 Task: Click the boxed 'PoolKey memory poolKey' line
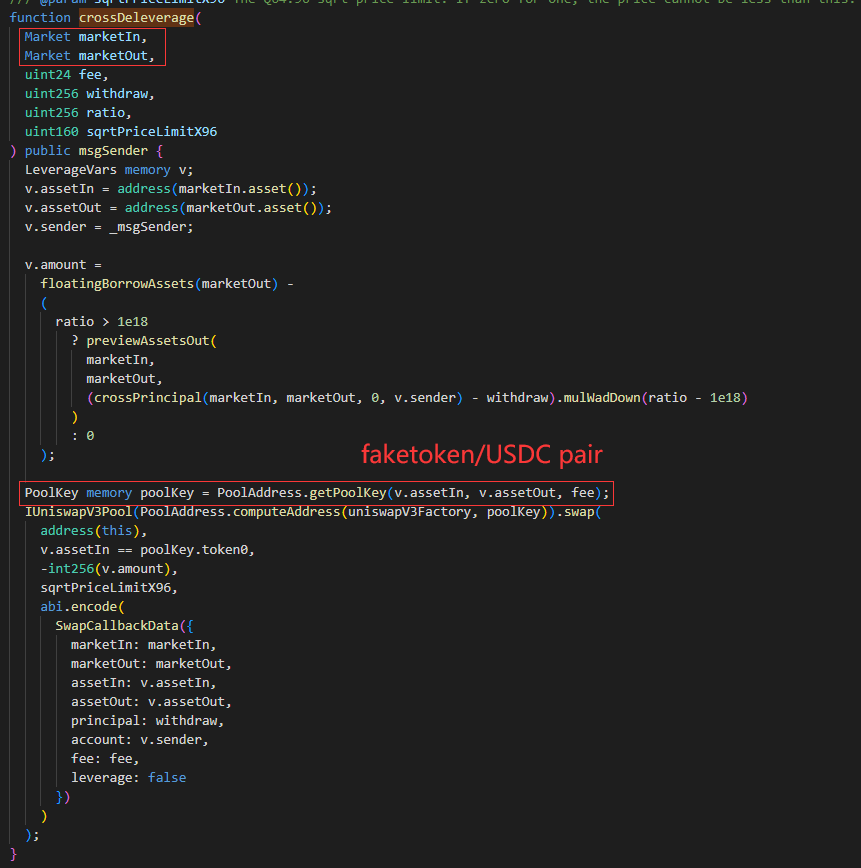[x=316, y=493]
